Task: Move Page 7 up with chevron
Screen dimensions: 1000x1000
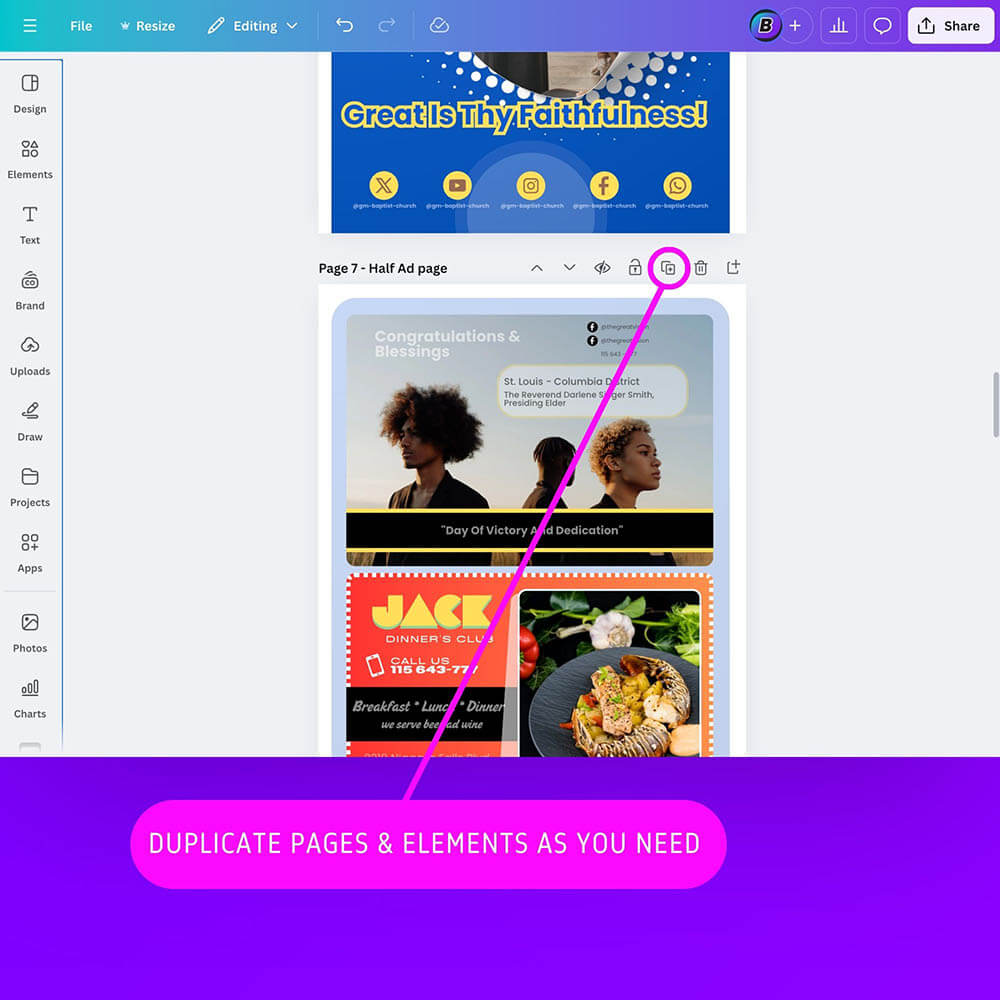Action: pos(537,268)
